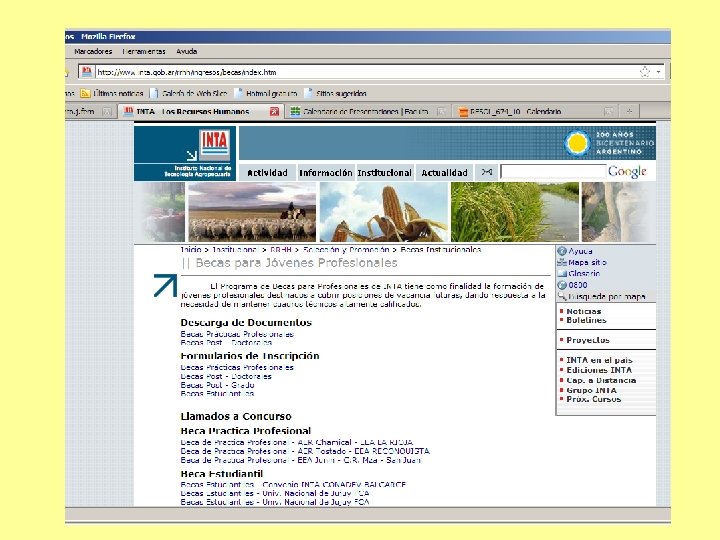
Task: Open the Últimas noticias feed bookmark
Action: tap(112, 94)
